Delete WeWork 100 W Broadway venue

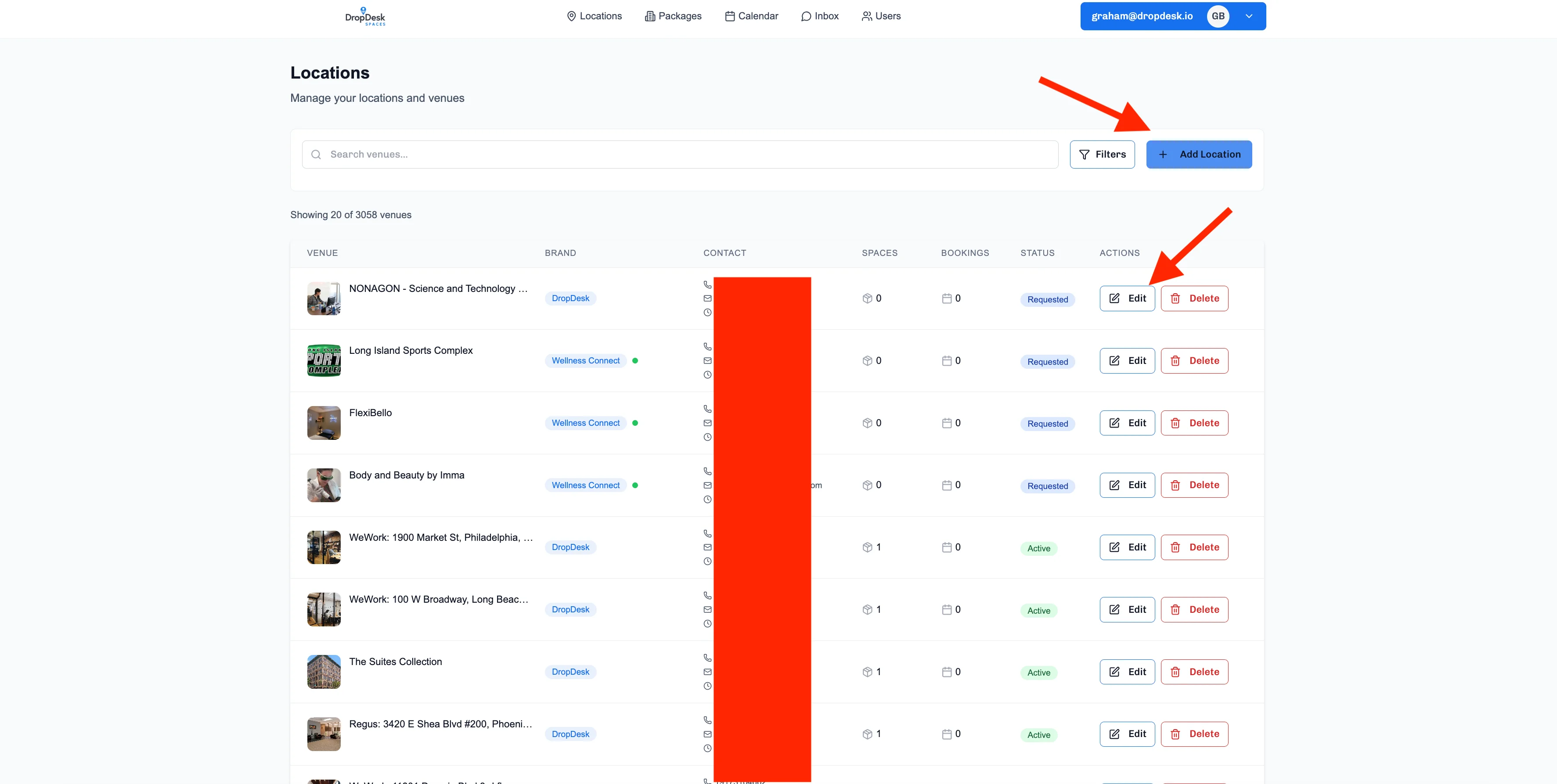point(1194,610)
